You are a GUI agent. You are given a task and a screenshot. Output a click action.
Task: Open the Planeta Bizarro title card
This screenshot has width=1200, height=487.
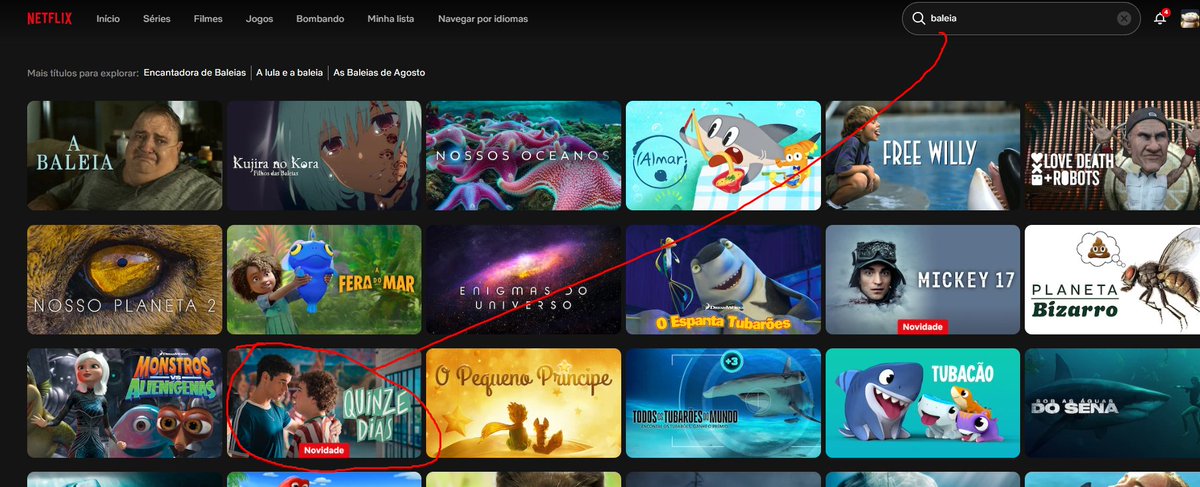tap(1112, 279)
